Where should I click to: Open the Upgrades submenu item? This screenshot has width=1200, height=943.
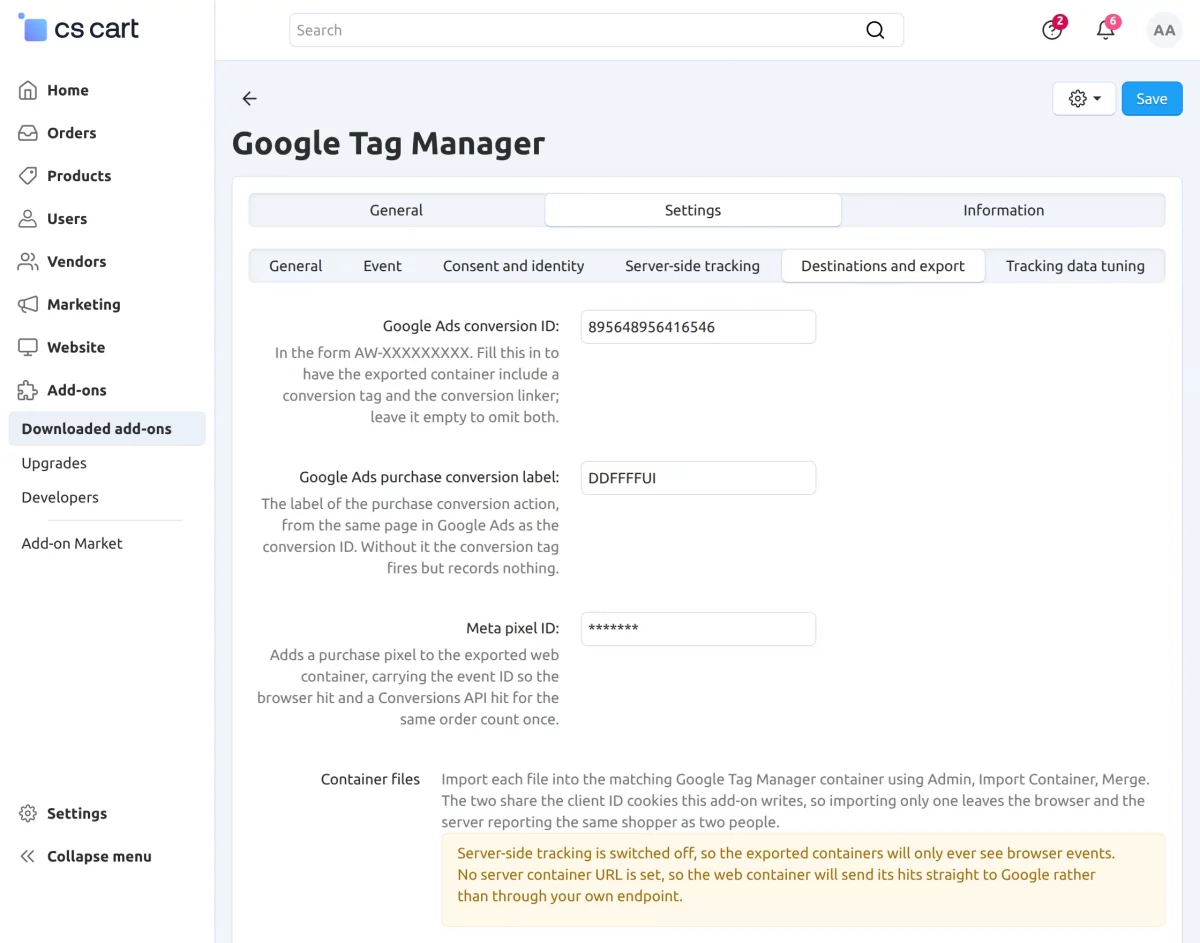click(54, 463)
